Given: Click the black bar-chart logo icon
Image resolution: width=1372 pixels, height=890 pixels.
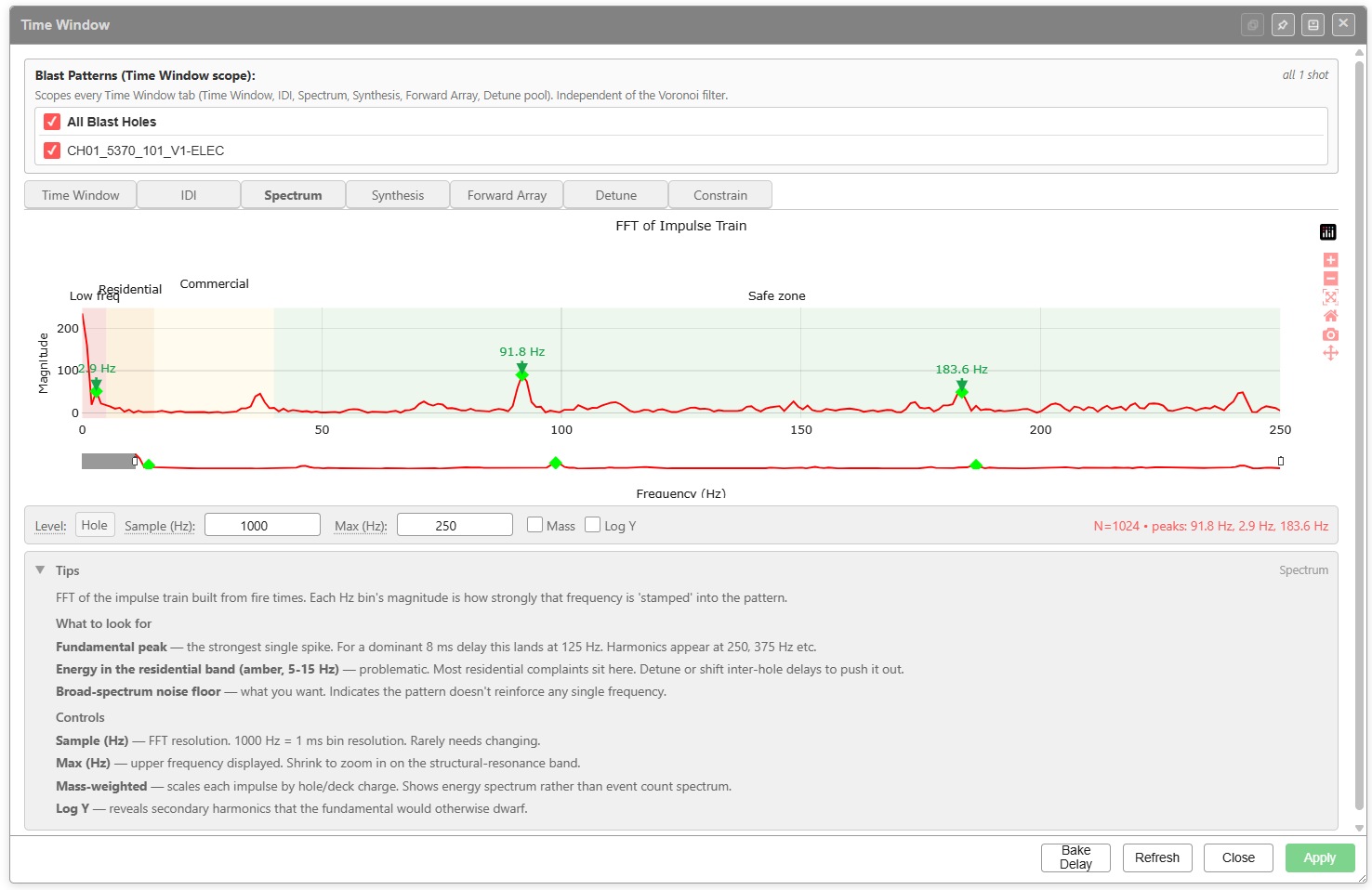Looking at the screenshot, I should click(x=1328, y=232).
